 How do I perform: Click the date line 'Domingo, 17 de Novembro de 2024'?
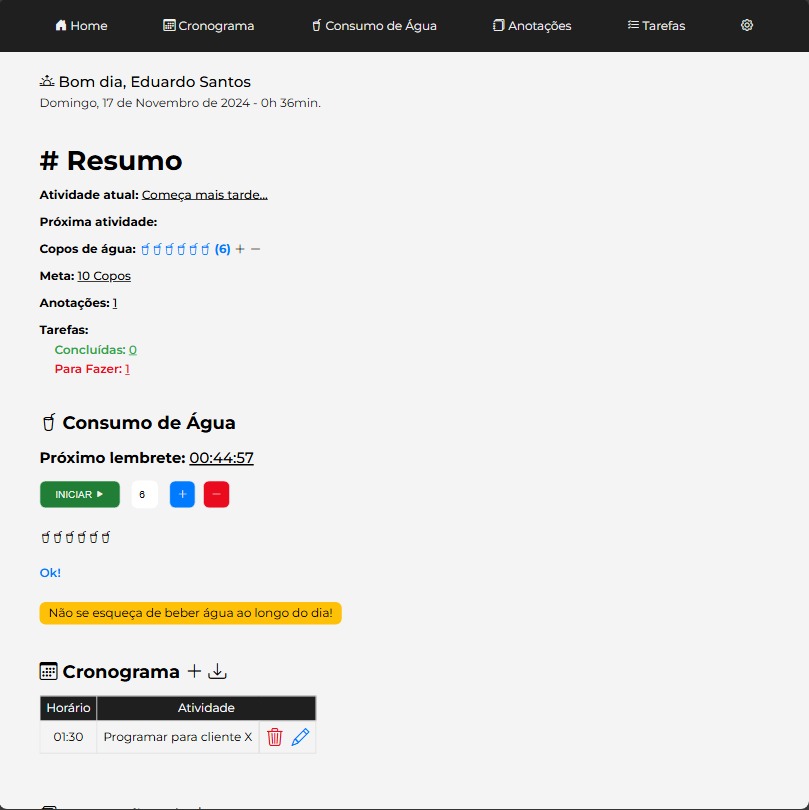[x=145, y=103]
